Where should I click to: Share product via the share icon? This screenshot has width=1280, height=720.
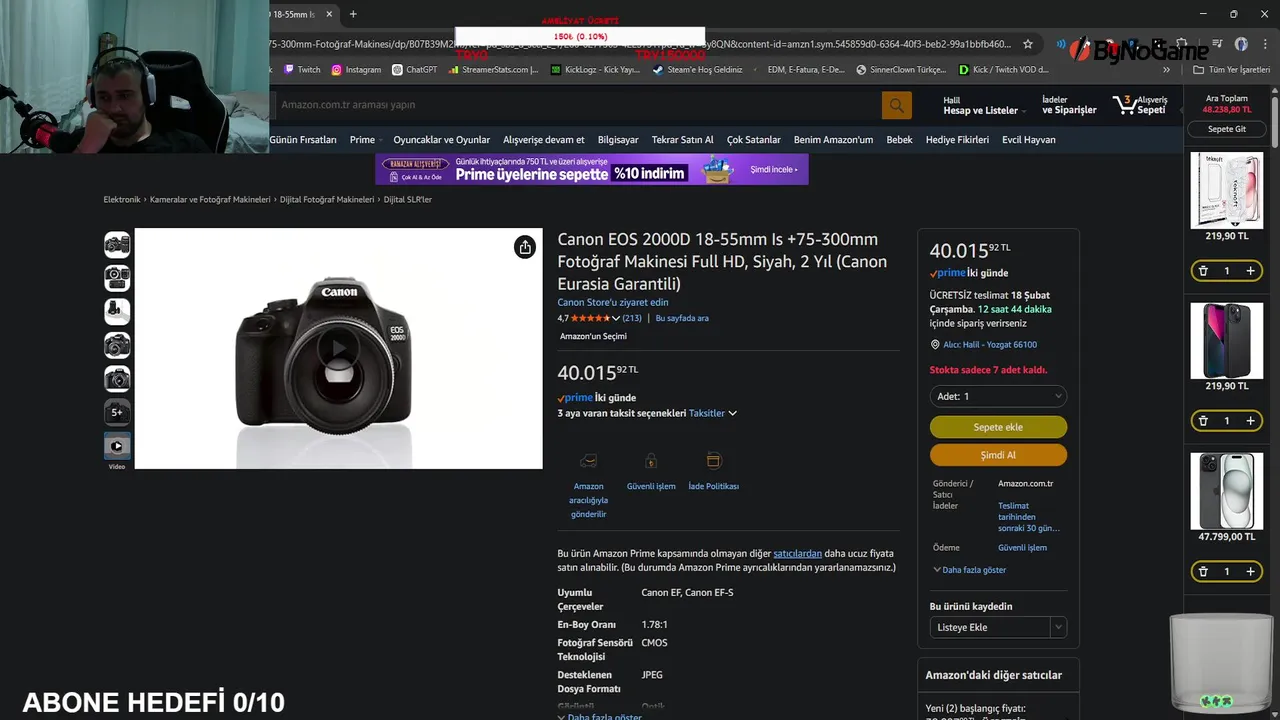(x=525, y=247)
